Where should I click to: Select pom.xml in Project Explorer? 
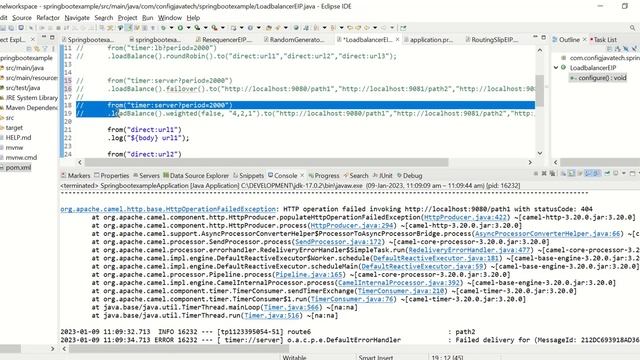18,167
